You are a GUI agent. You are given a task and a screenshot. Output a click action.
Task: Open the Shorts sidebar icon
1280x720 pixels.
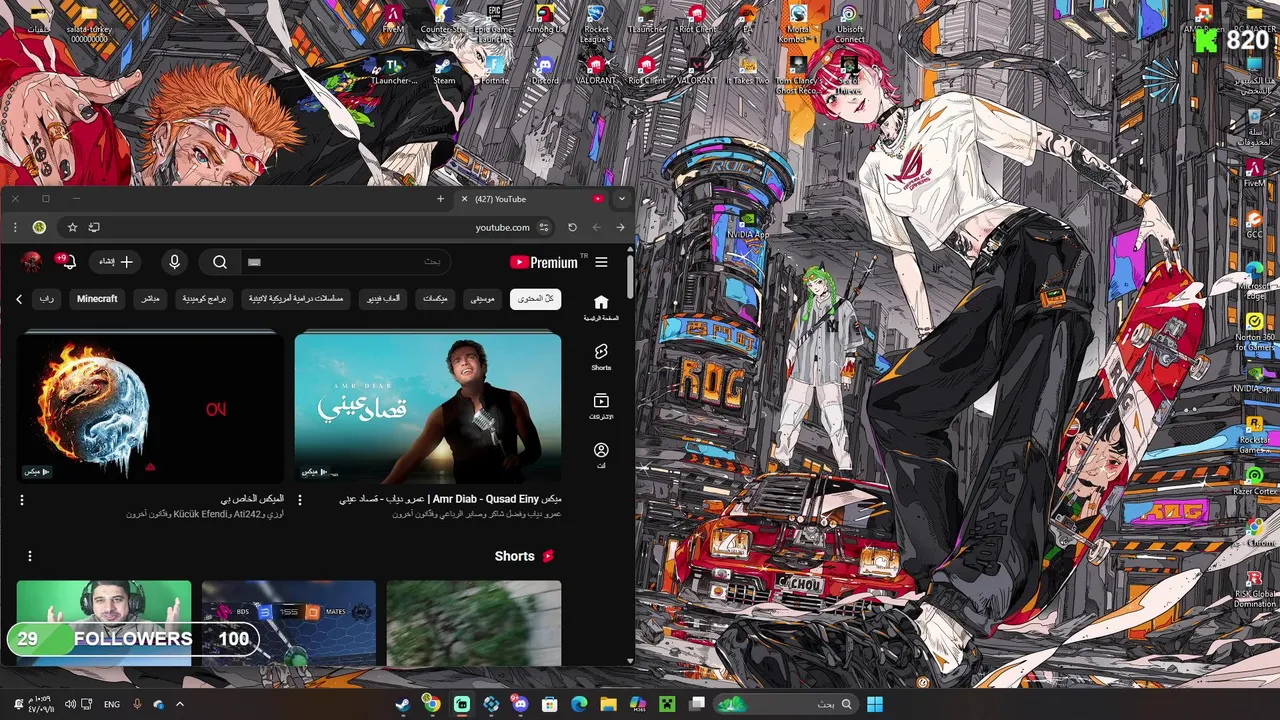click(601, 357)
